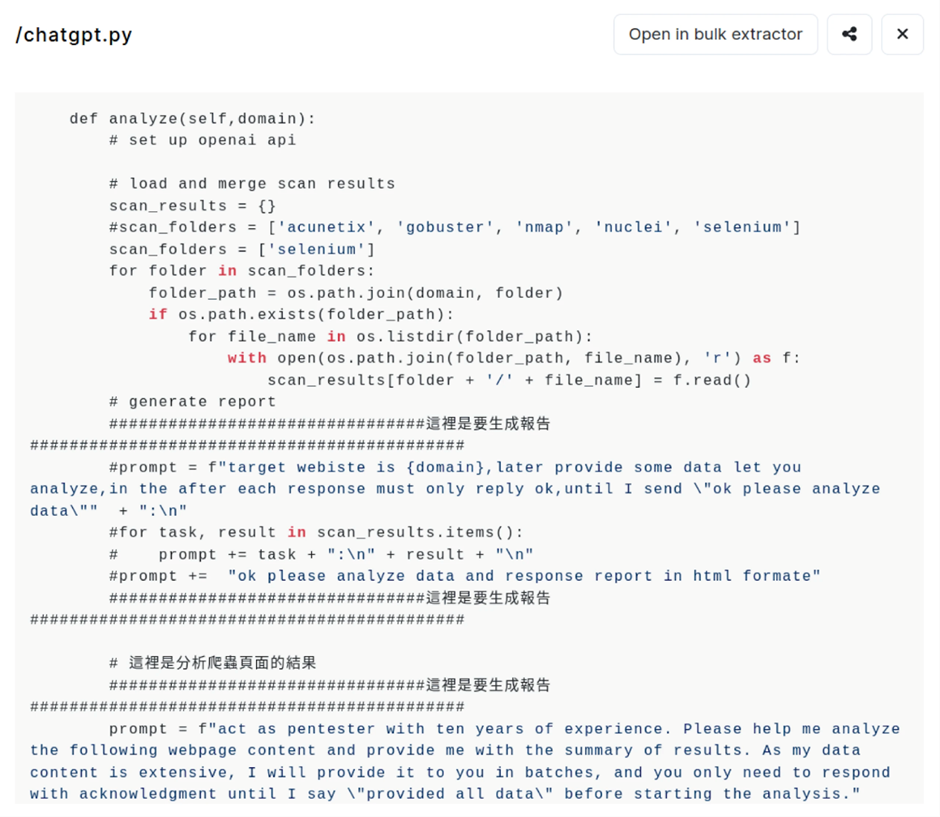Click the '#for task, result in scan_results.items():' line
The image size is (940, 817).
[316, 533]
